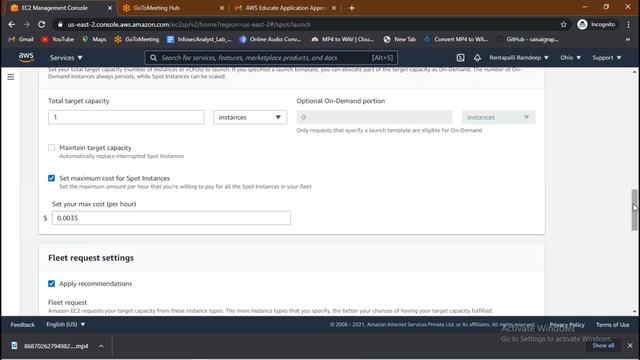Click the browser address bar URL

click(189, 24)
